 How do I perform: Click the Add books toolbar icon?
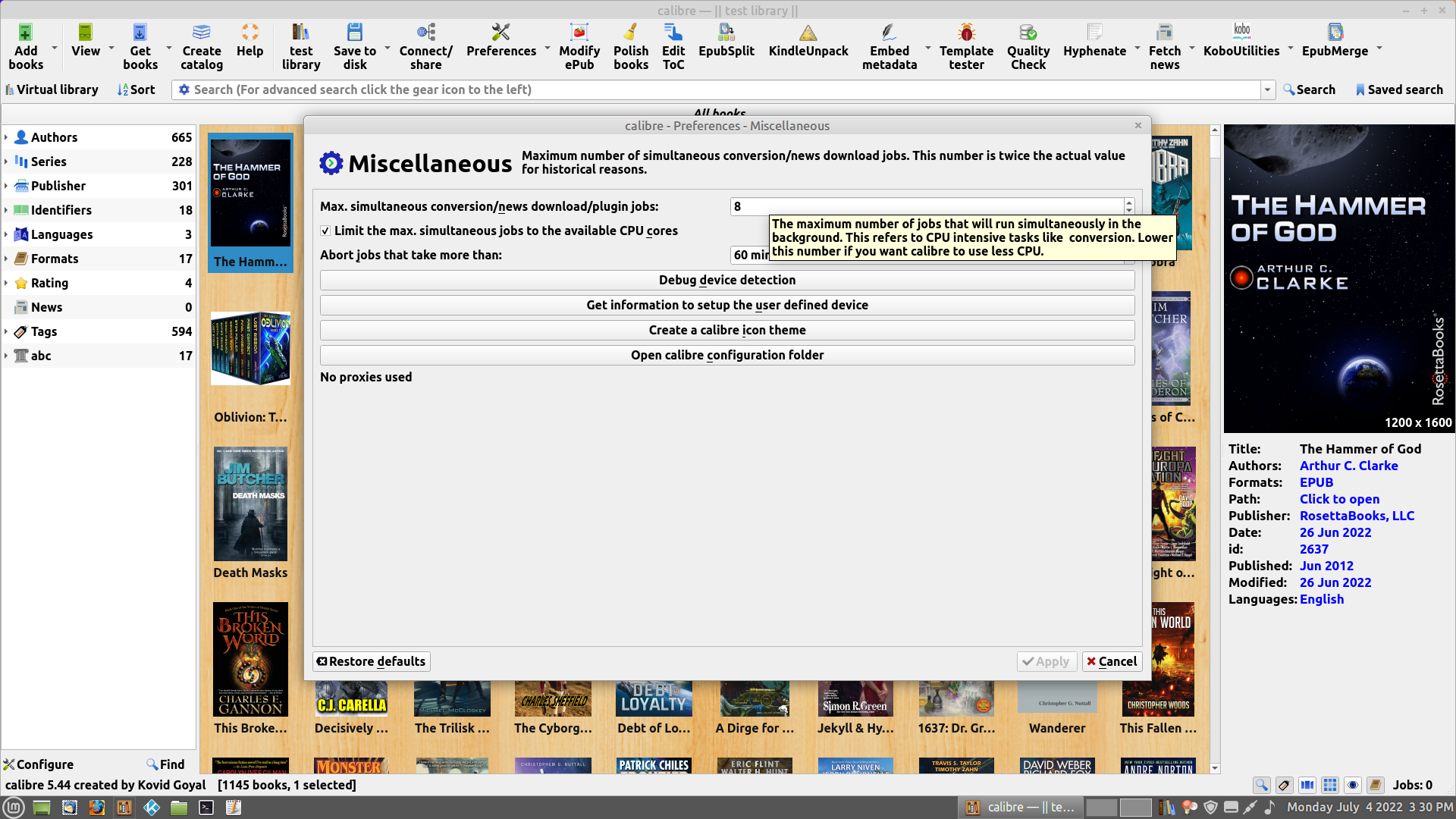[25, 45]
